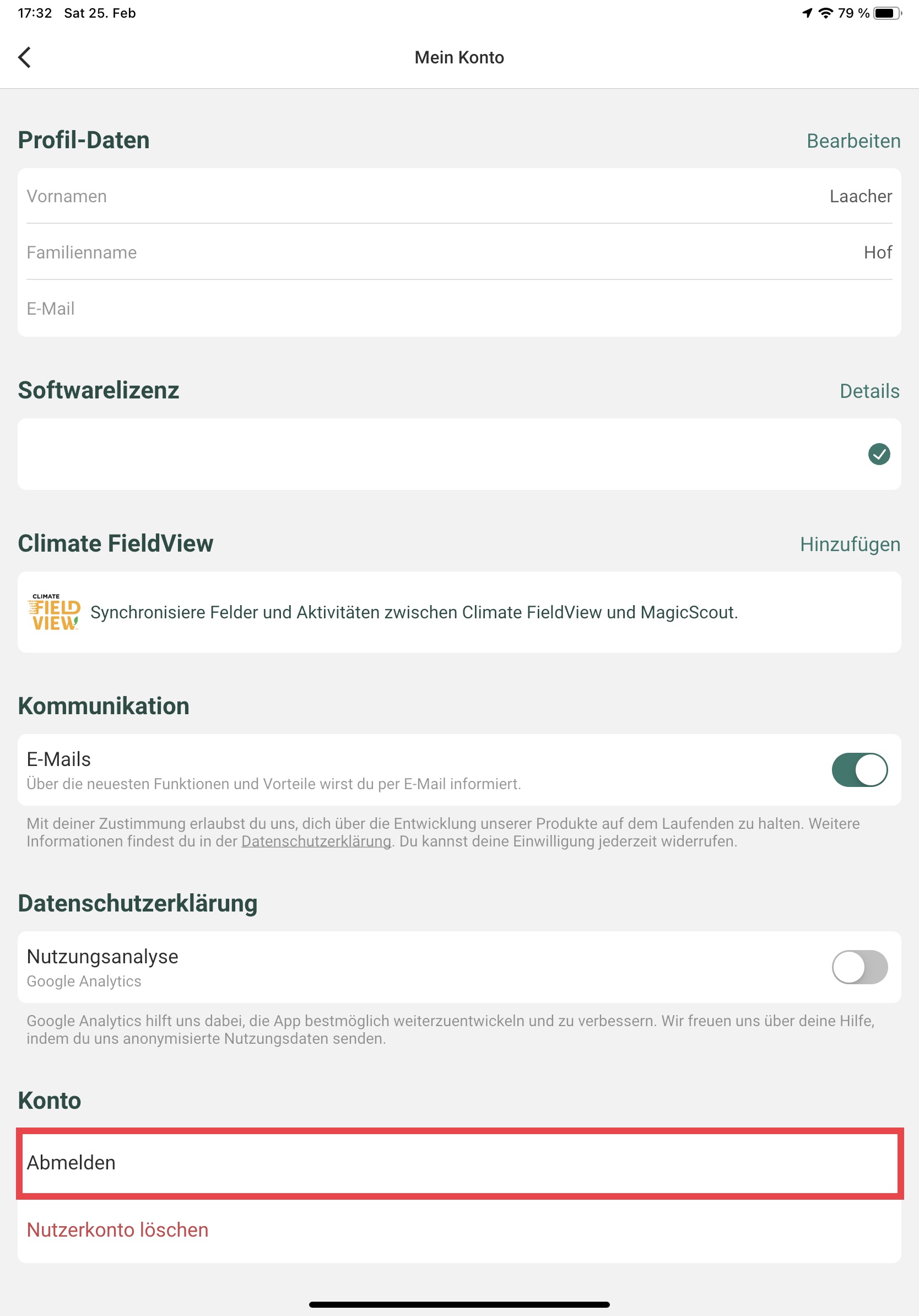Tap the E-Mail profile row
This screenshot has width=919, height=1316.
coord(459,309)
